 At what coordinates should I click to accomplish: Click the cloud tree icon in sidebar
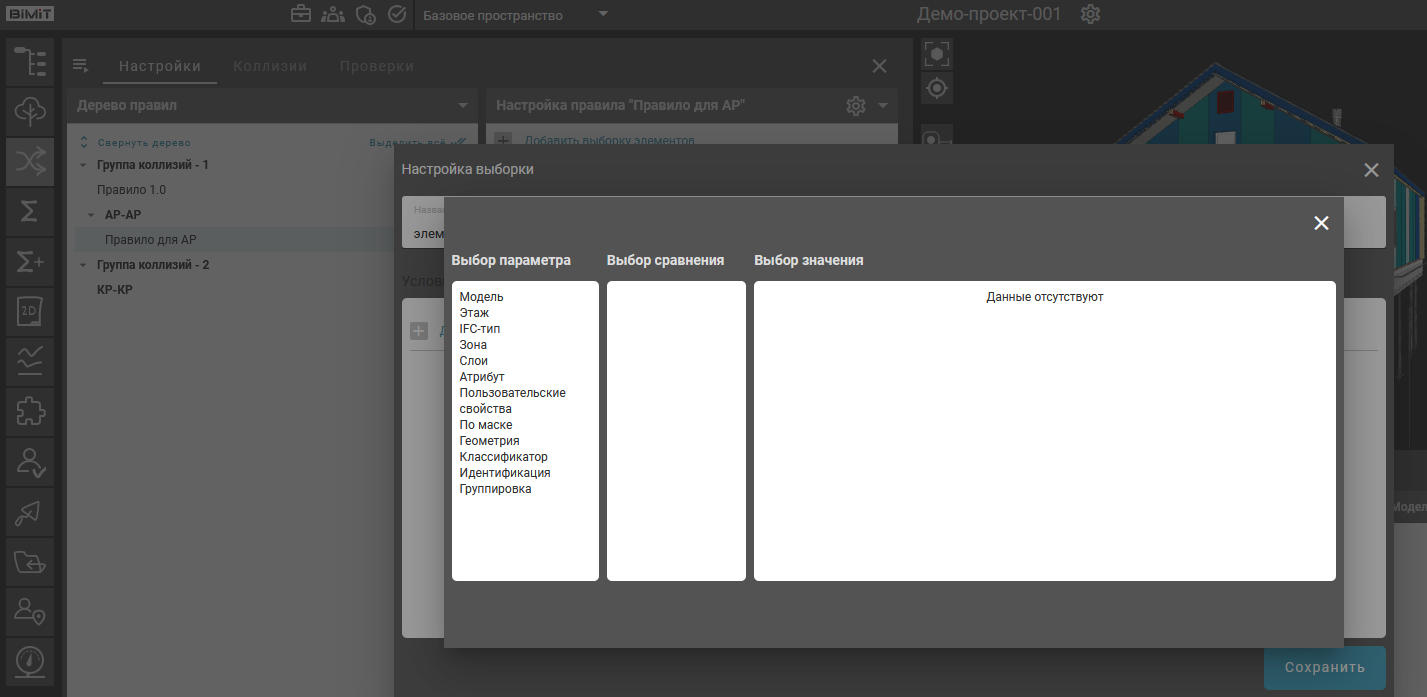pyautogui.click(x=30, y=111)
